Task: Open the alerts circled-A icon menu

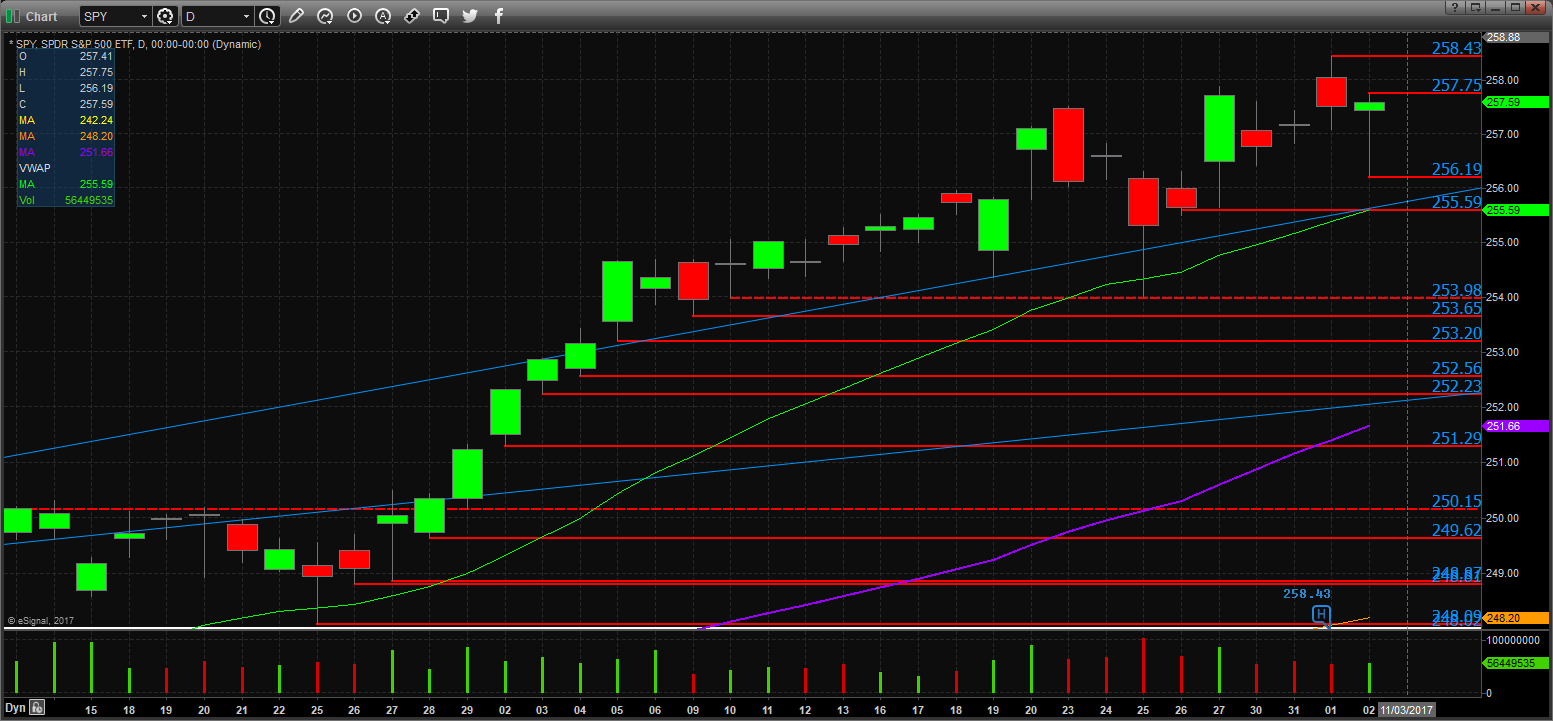Action: (x=382, y=16)
